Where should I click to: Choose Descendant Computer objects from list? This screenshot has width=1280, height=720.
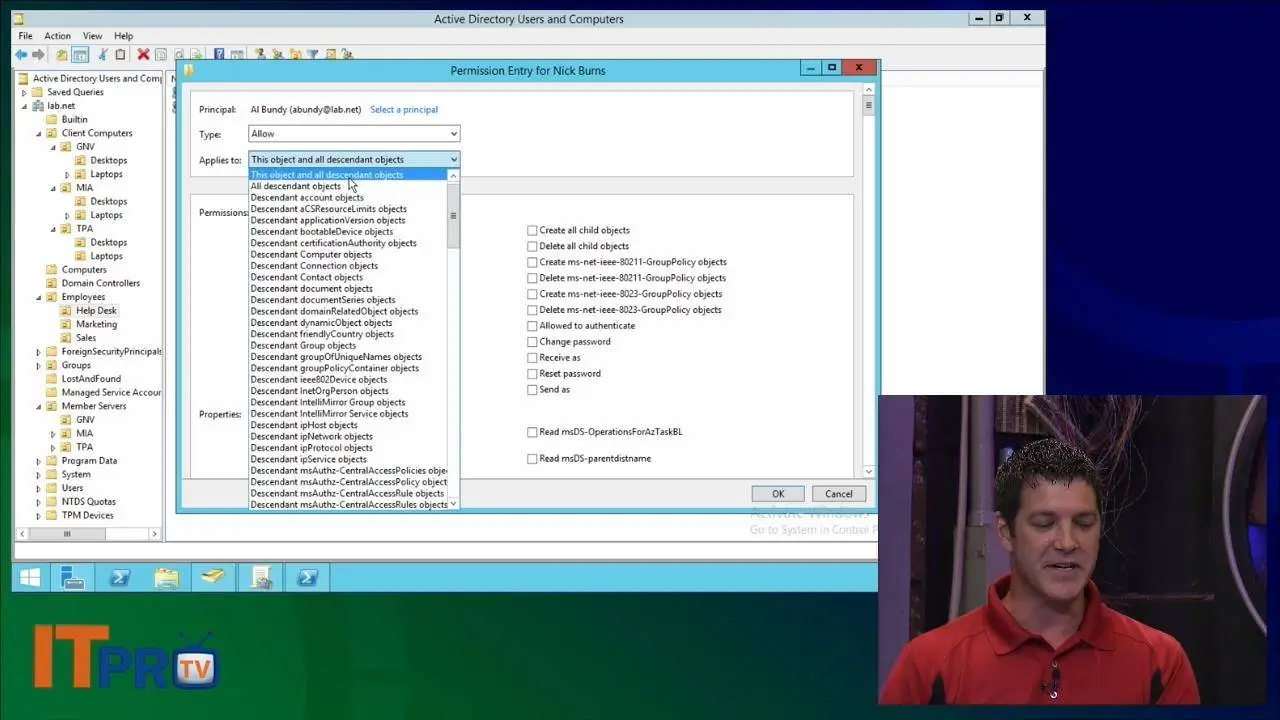(348, 255)
